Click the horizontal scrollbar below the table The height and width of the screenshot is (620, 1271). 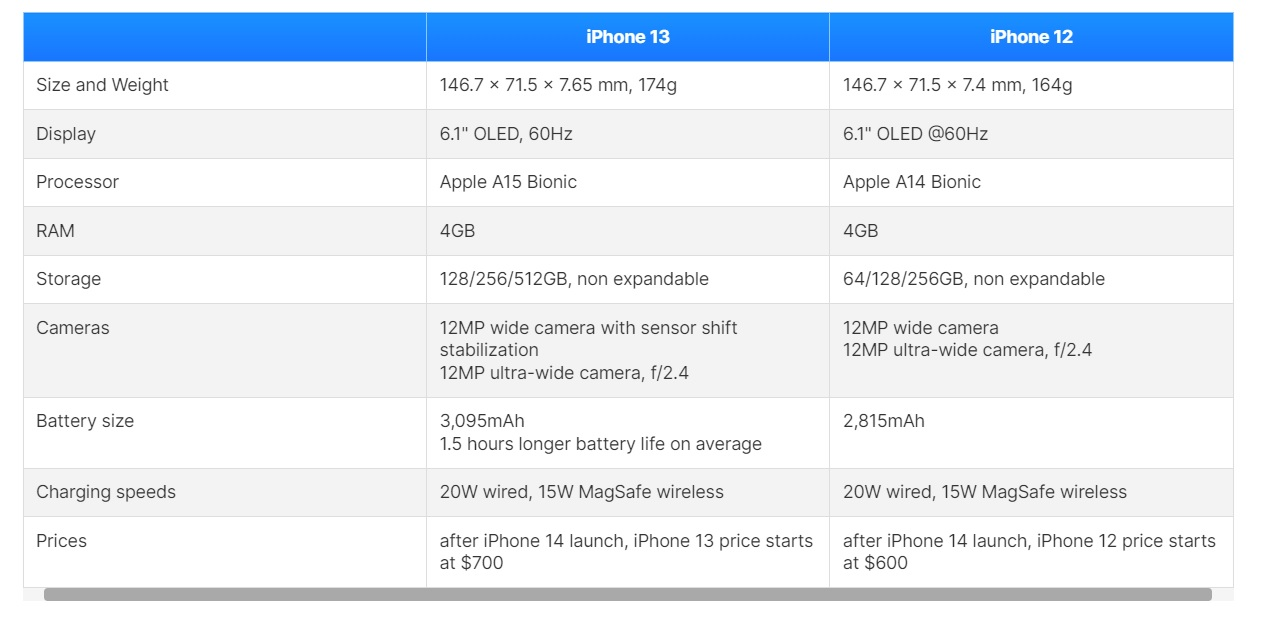628,594
